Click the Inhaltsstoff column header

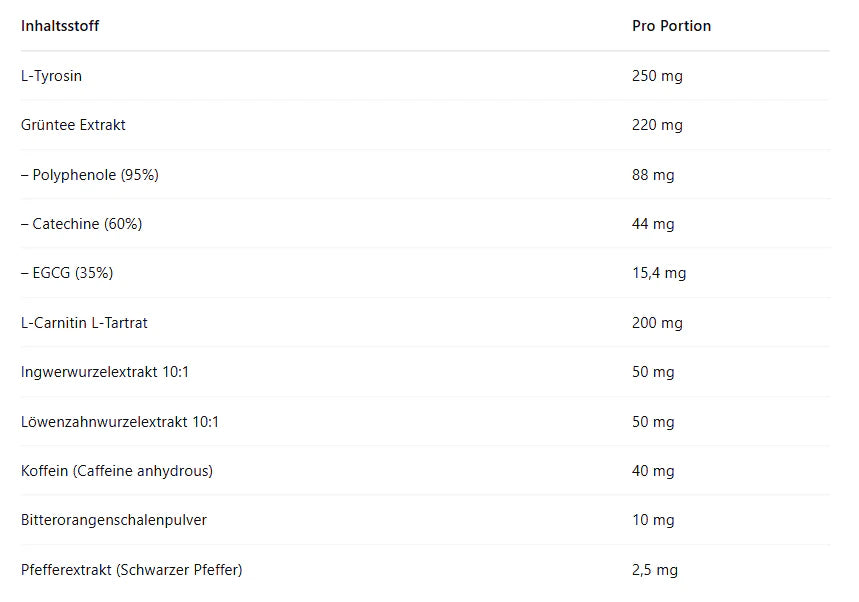60,26
